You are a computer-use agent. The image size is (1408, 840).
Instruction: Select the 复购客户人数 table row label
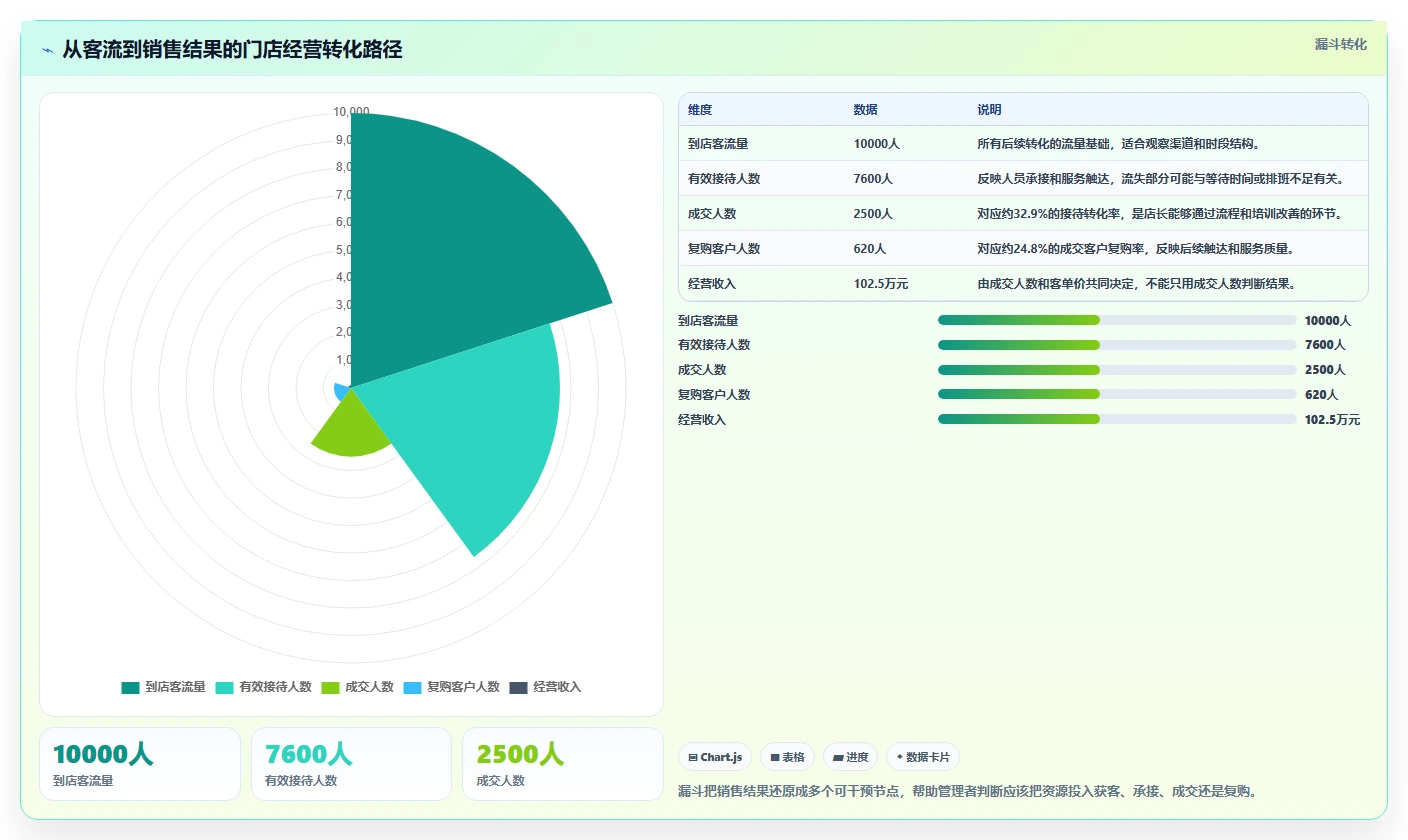point(724,249)
